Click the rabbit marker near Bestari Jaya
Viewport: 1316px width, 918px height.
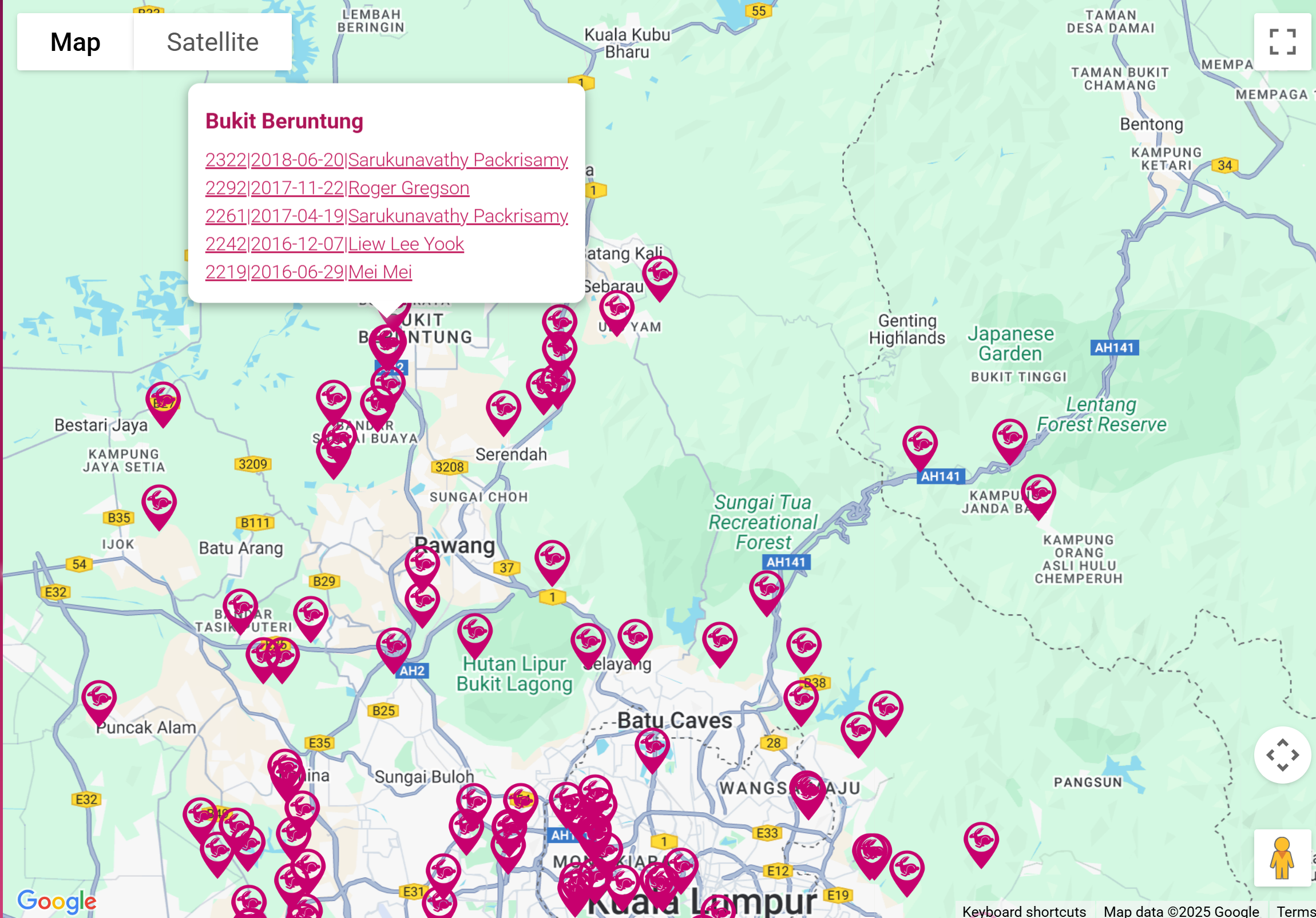point(162,399)
